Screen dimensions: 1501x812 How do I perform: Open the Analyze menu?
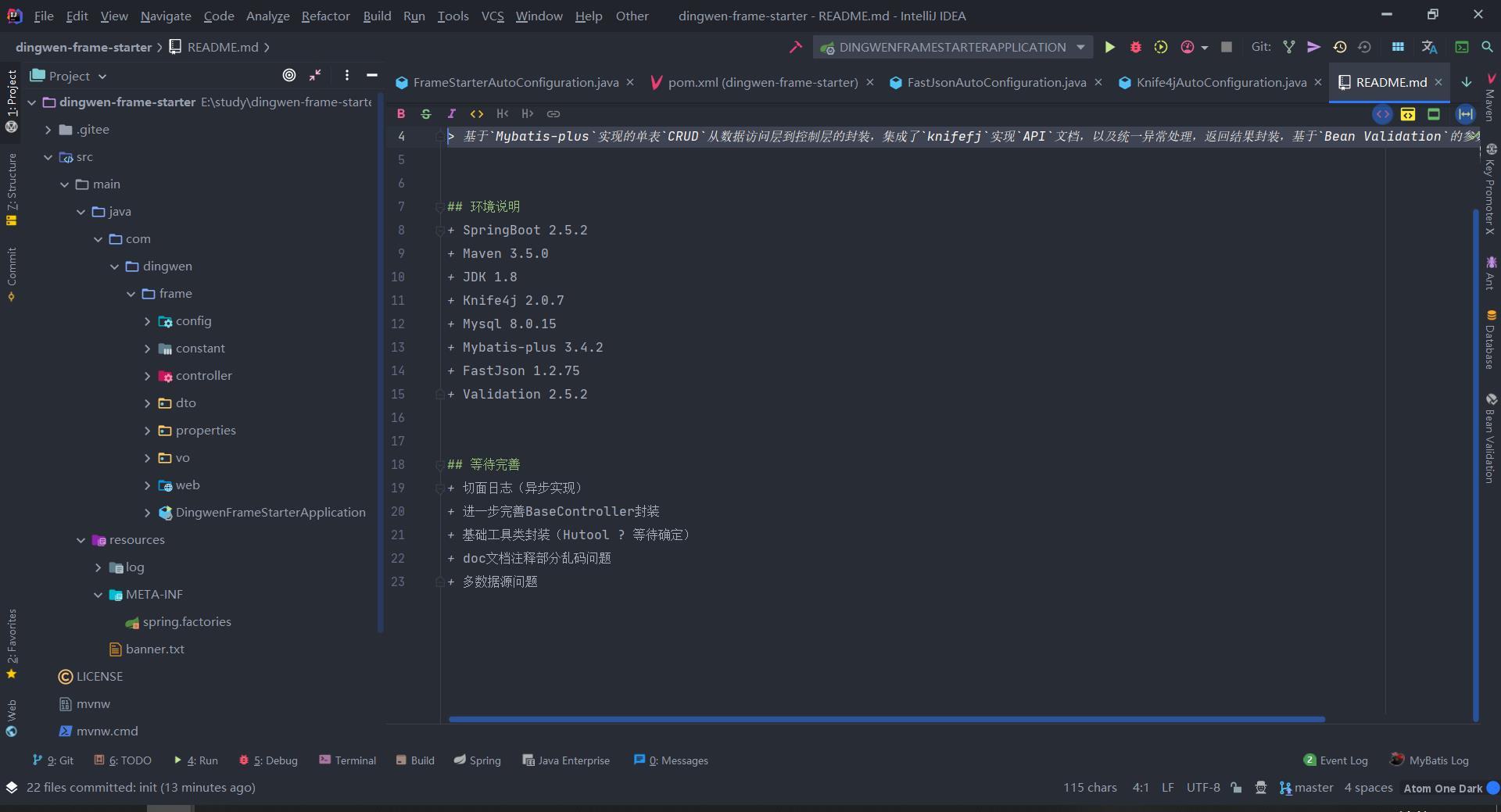267,16
